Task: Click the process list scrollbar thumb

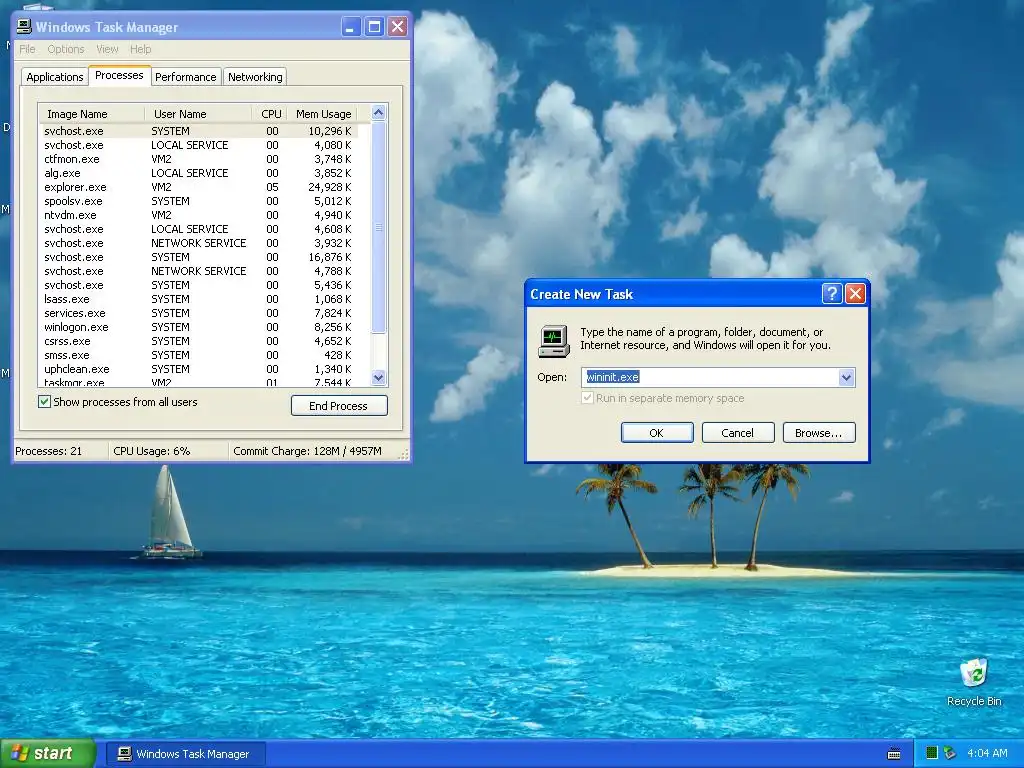Action: (378, 227)
